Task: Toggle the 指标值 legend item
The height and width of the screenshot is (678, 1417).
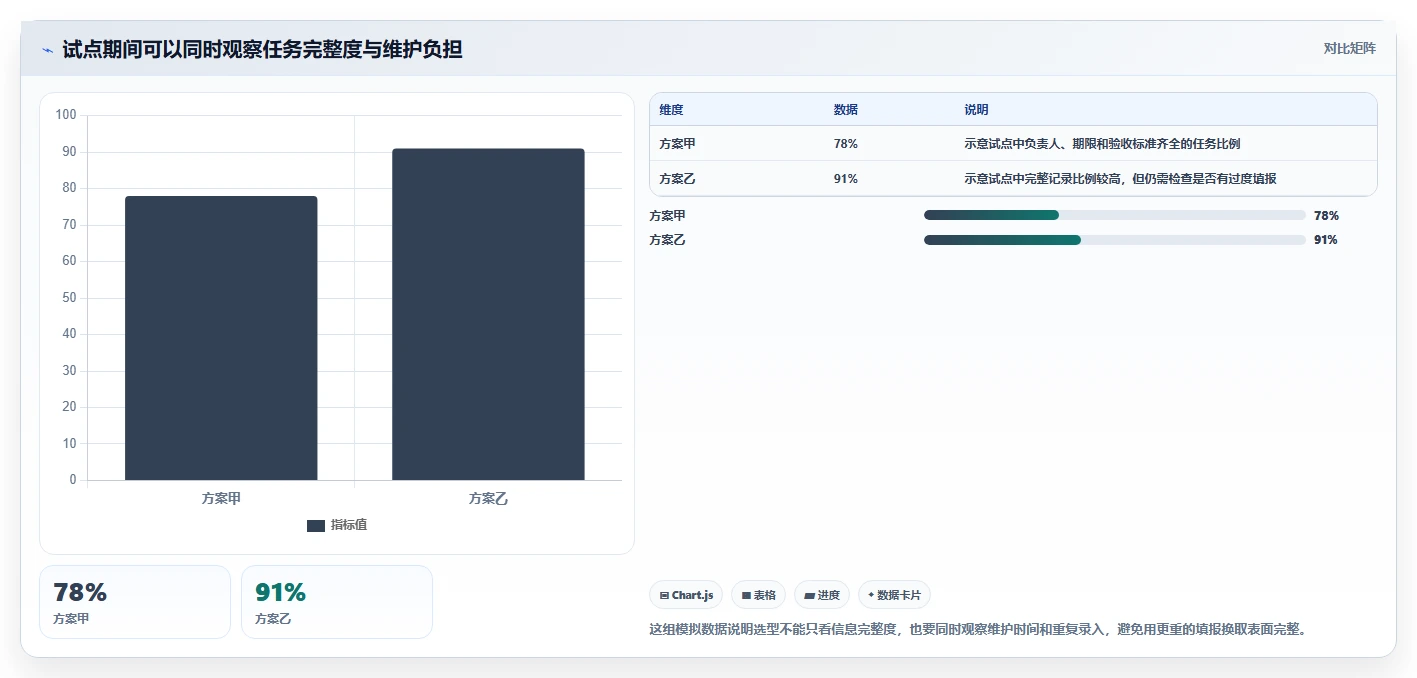Action: tap(337, 525)
